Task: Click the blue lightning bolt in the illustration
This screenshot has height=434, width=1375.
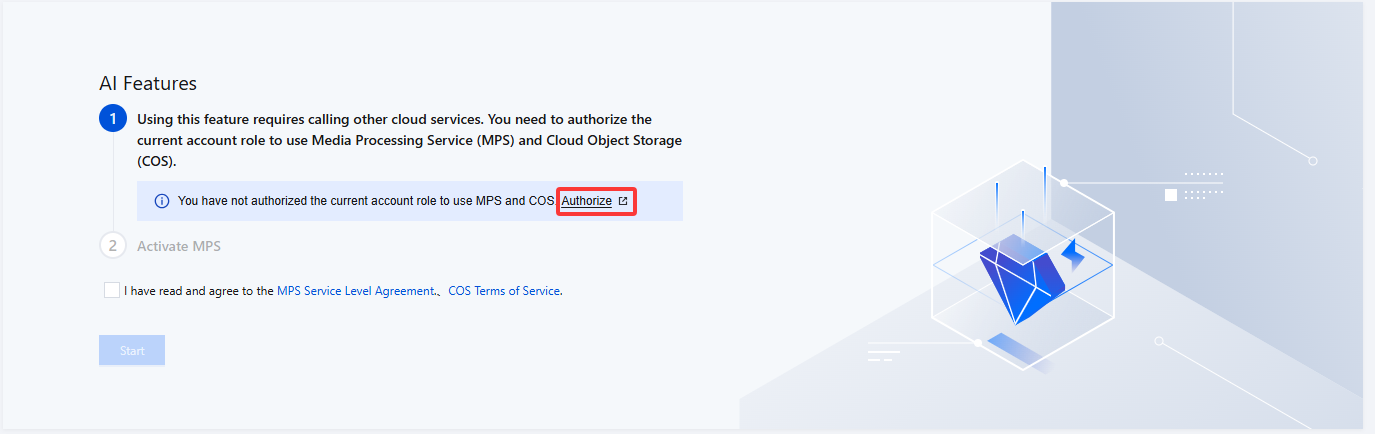Action: click(1073, 255)
